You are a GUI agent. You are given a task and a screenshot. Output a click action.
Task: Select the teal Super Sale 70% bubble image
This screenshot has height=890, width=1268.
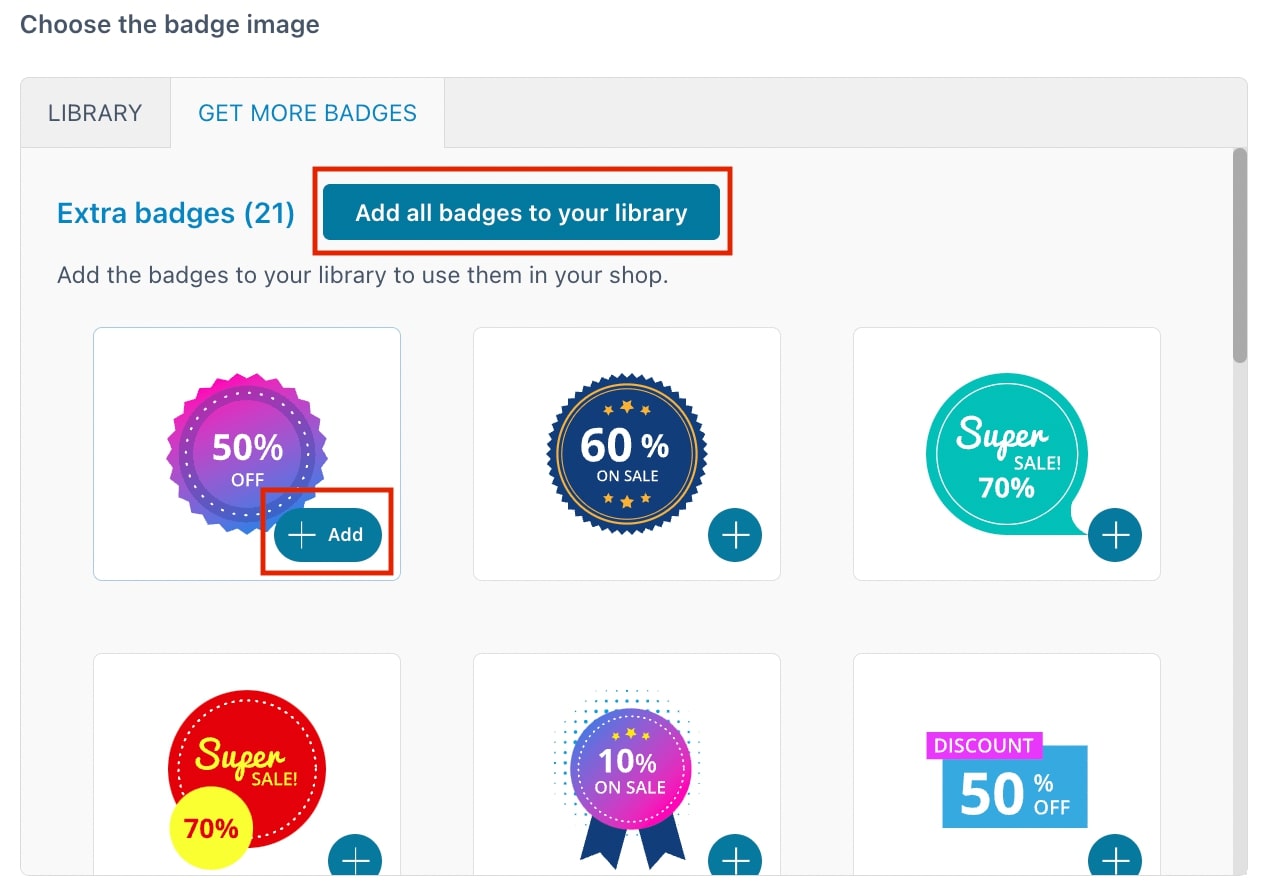click(1007, 454)
